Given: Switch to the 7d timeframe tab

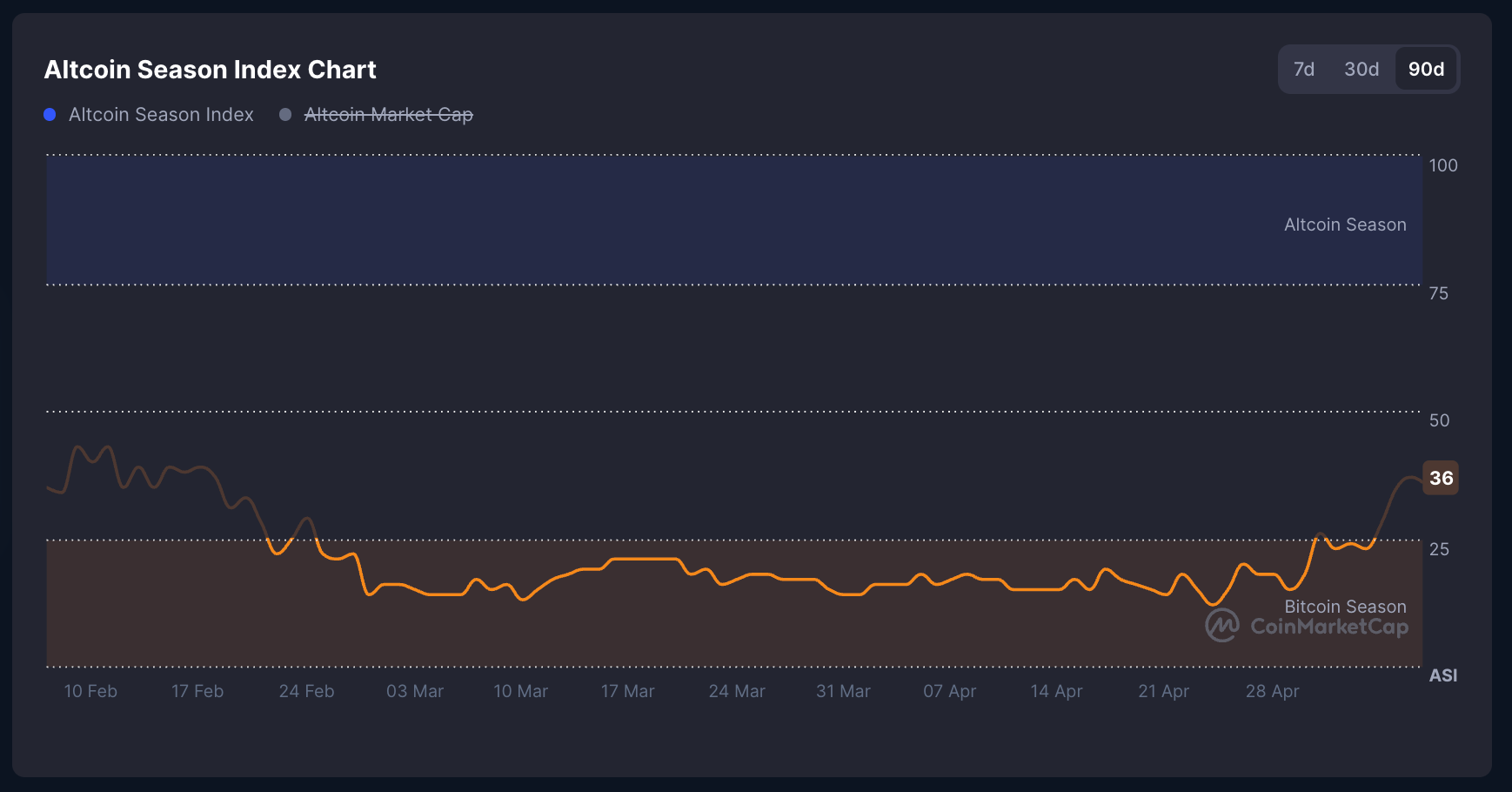Looking at the screenshot, I should (x=1304, y=69).
